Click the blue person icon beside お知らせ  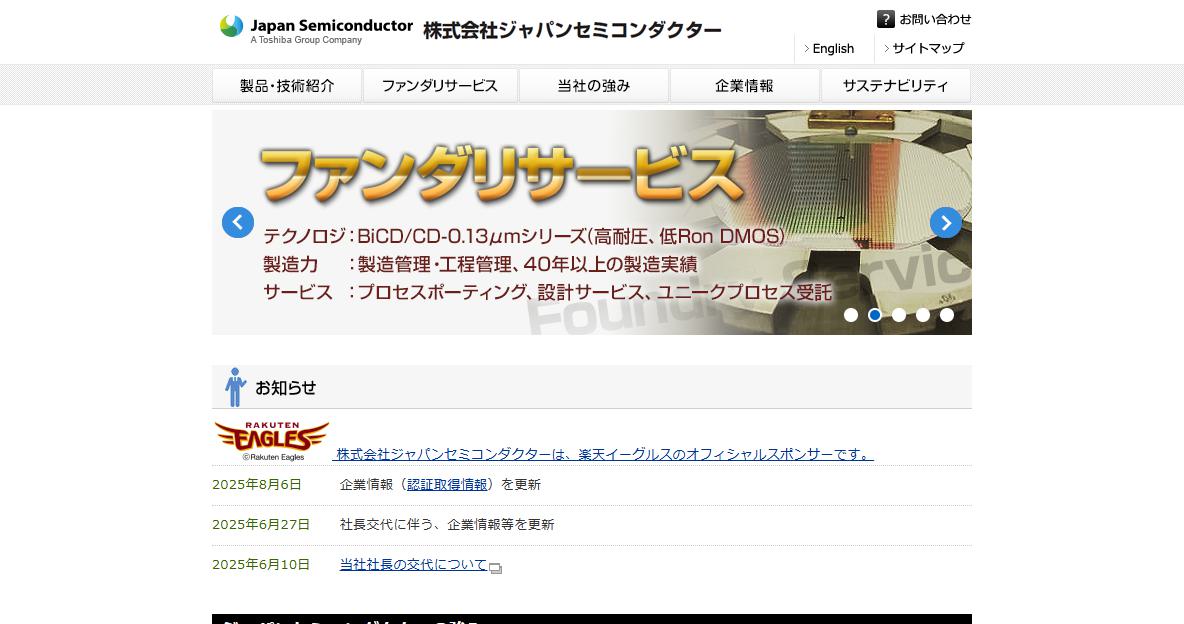[x=236, y=387]
